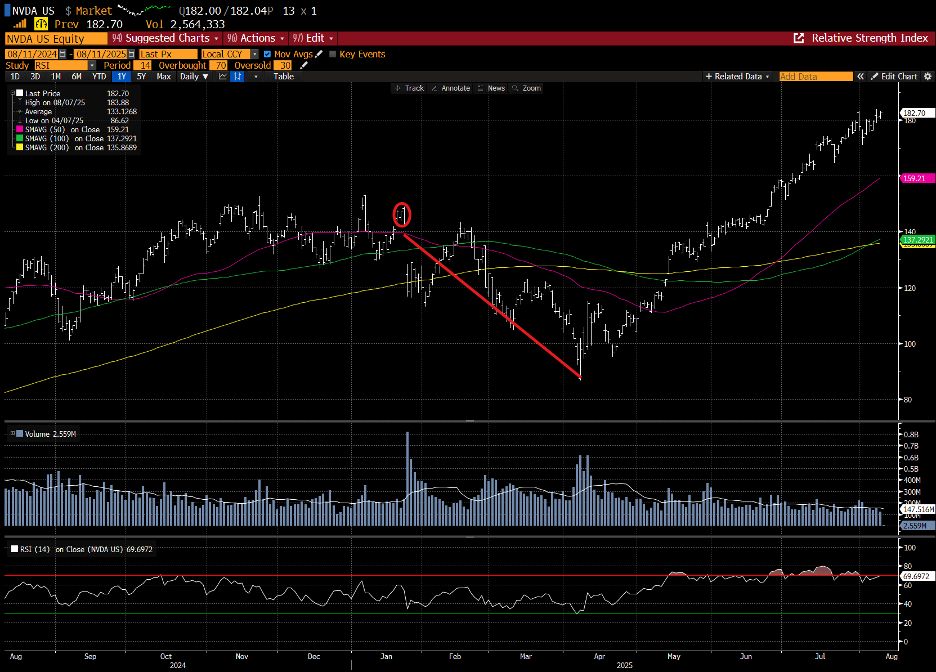Click the 182.70 last price axis label

tap(915, 113)
